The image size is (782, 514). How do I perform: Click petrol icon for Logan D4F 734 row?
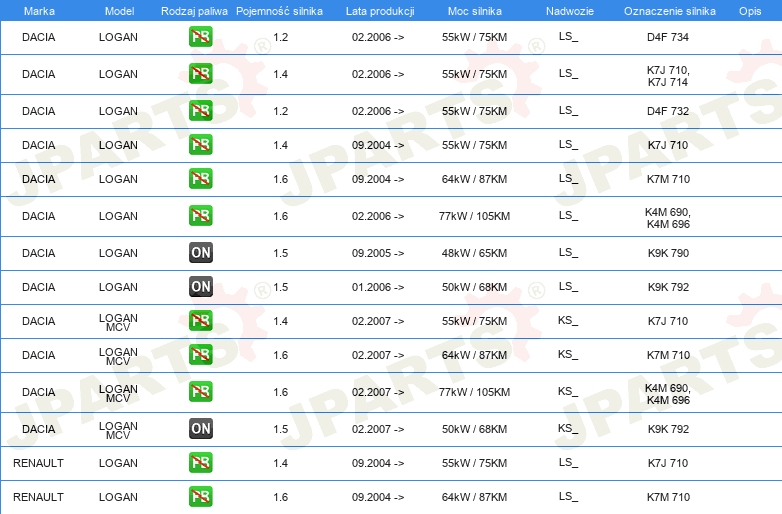[x=200, y=37]
